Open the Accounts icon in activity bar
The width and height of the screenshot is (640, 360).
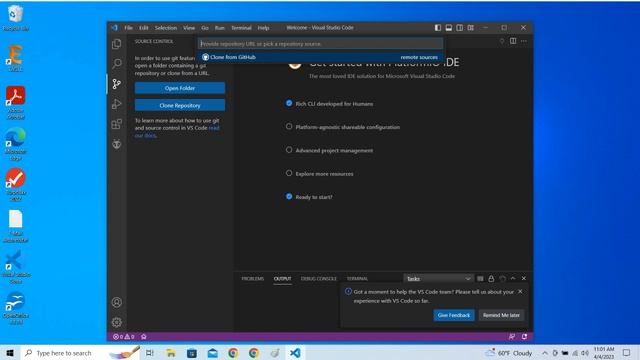coord(117,302)
